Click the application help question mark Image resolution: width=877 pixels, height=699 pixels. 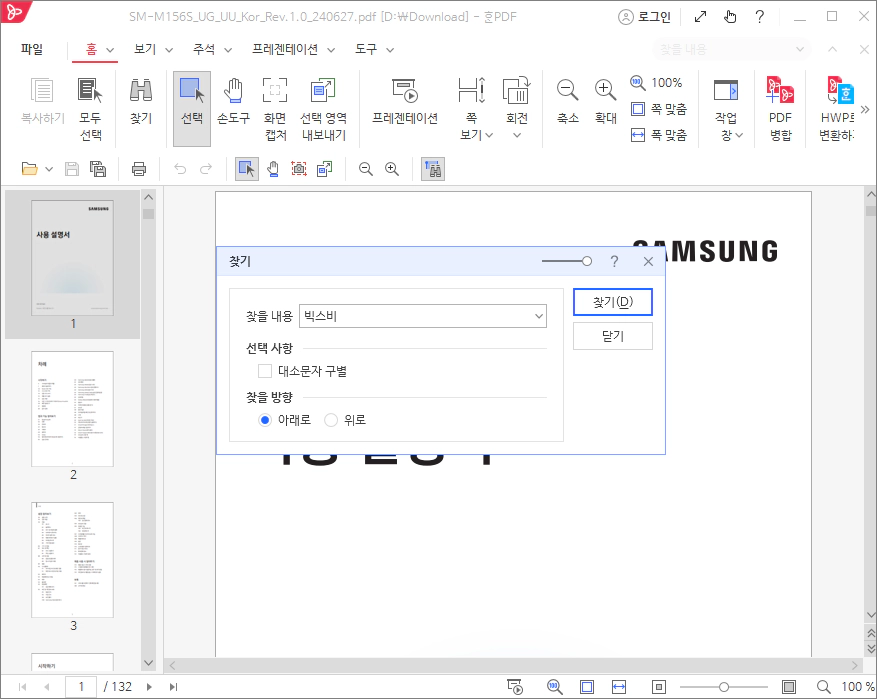[760, 17]
